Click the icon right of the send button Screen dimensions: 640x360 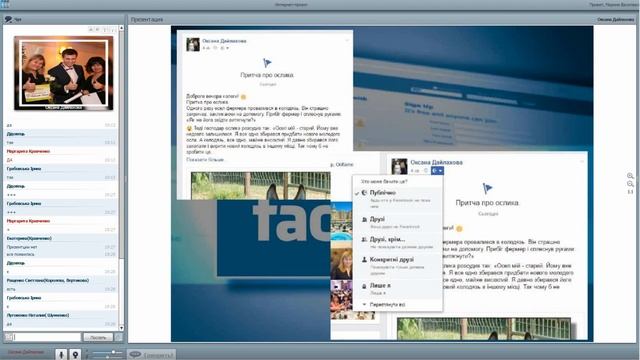click(118, 337)
